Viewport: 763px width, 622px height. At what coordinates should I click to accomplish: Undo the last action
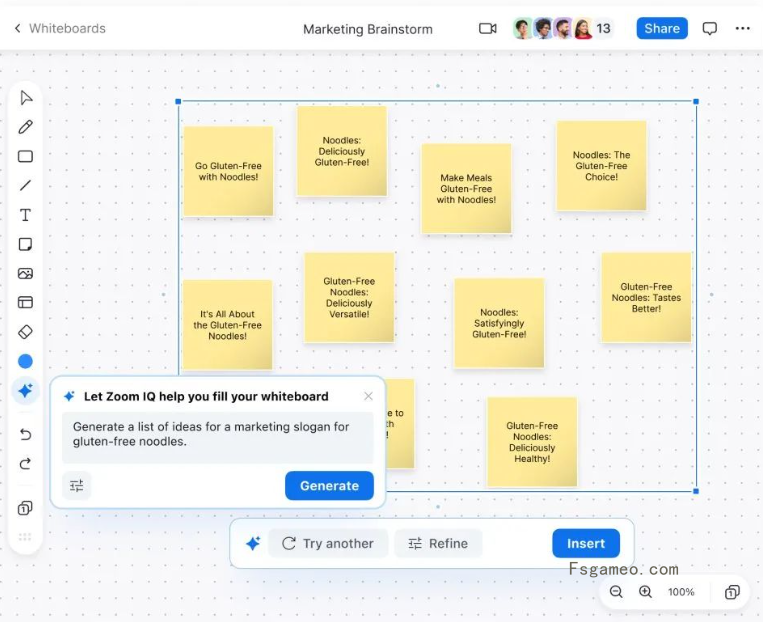[x=25, y=434]
